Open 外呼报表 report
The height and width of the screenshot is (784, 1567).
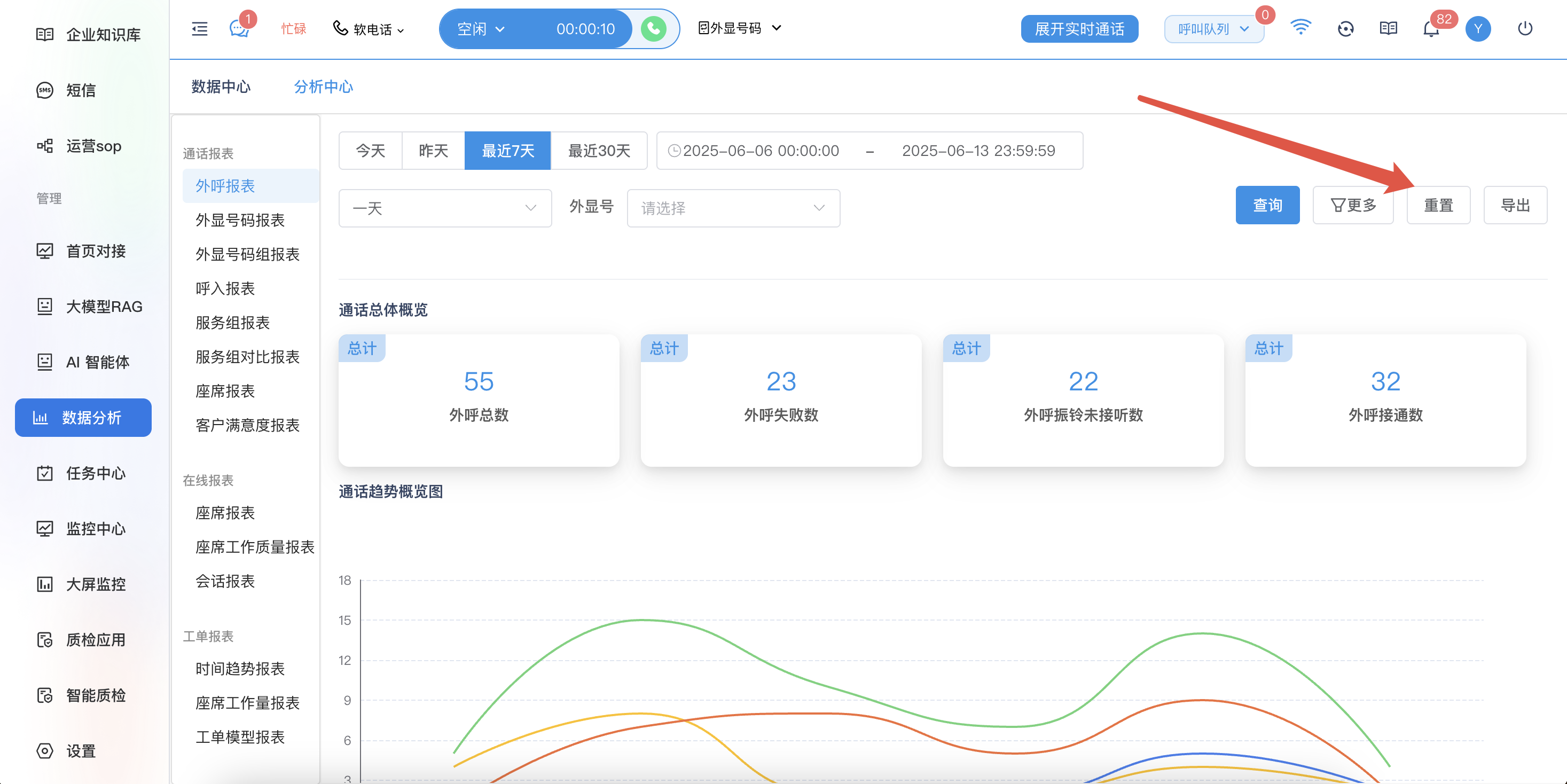(x=250, y=185)
